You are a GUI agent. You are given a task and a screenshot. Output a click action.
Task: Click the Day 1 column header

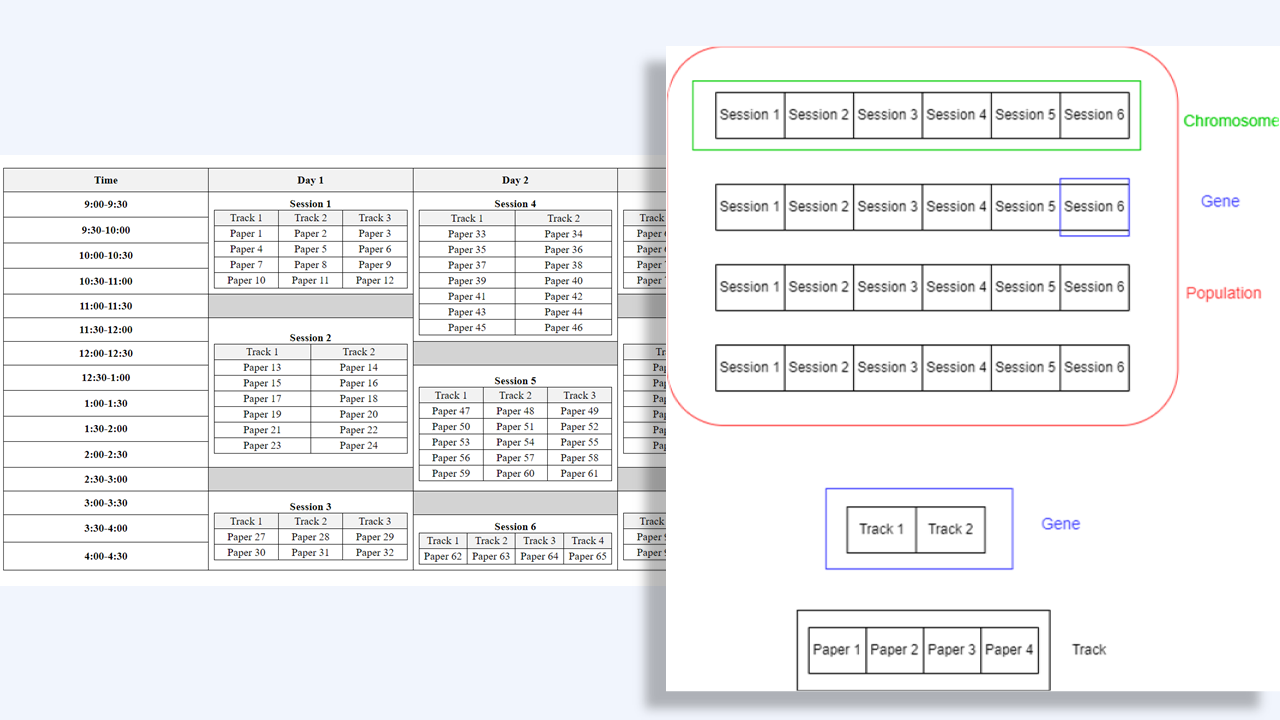point(310,180)
